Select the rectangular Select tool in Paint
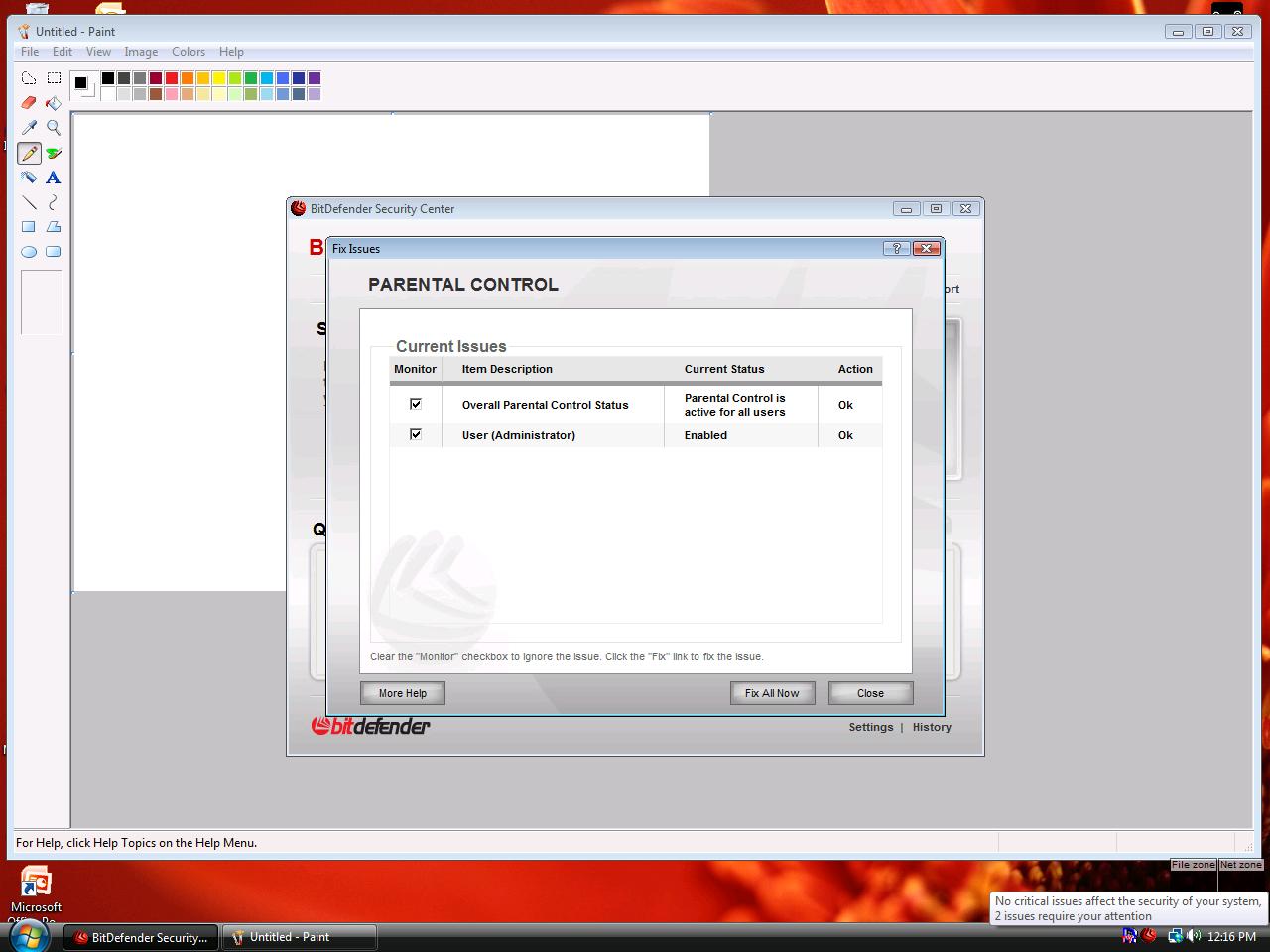This screenshot has height=952, width=1270. (x=54, y=78)
